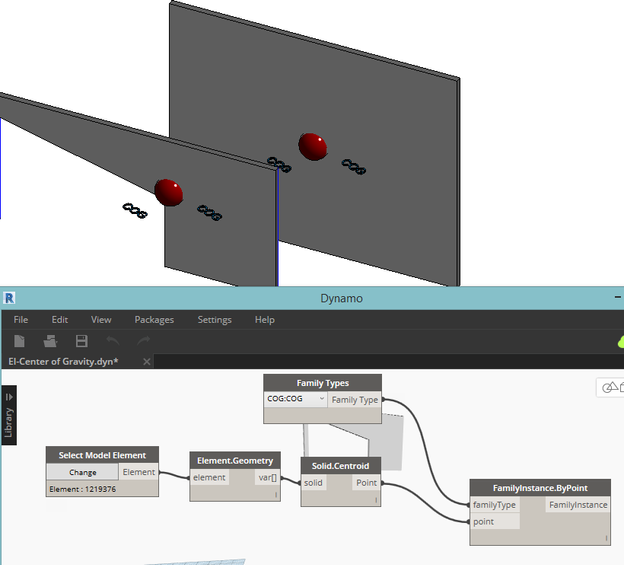
Task: Click lacing indicator on FamilyInstance.ByPoint node
Action: coord(606,538)
